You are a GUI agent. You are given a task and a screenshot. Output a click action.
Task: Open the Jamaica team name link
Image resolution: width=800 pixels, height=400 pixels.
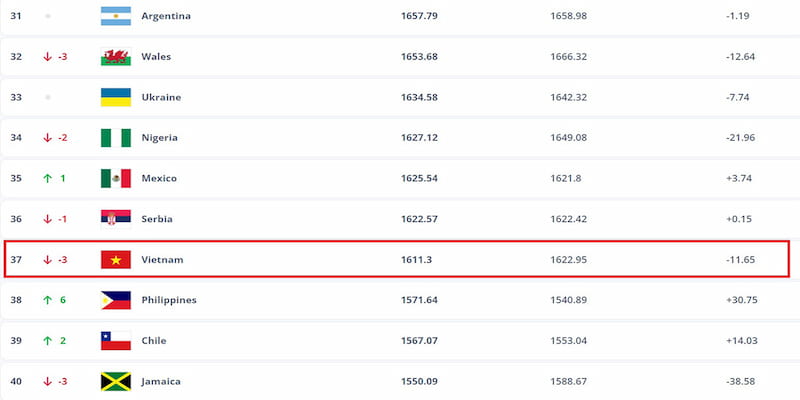[x=161, y=382]
